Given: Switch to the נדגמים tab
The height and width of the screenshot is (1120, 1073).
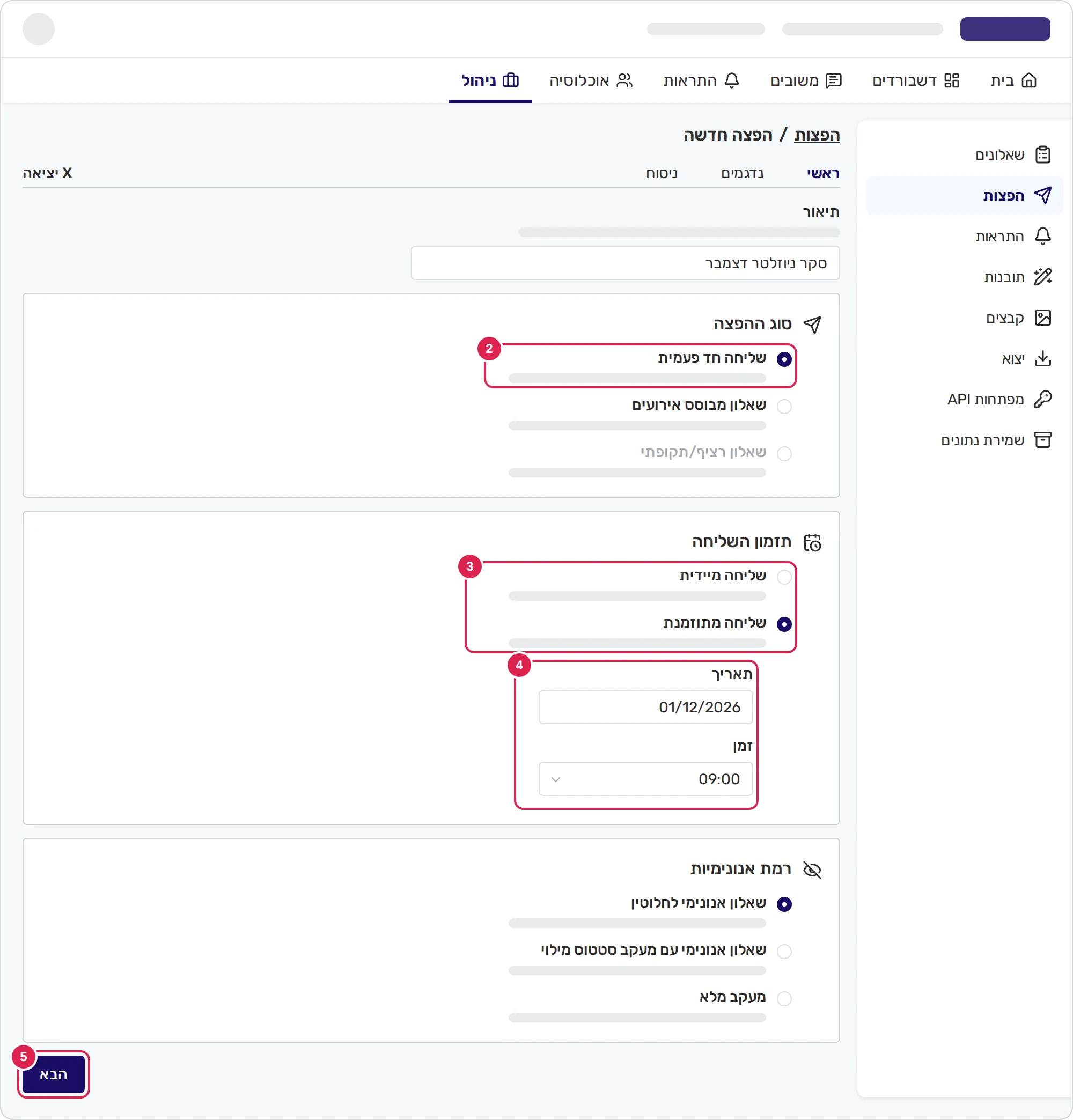Looking at the screenshot, I should coord(742,173).
